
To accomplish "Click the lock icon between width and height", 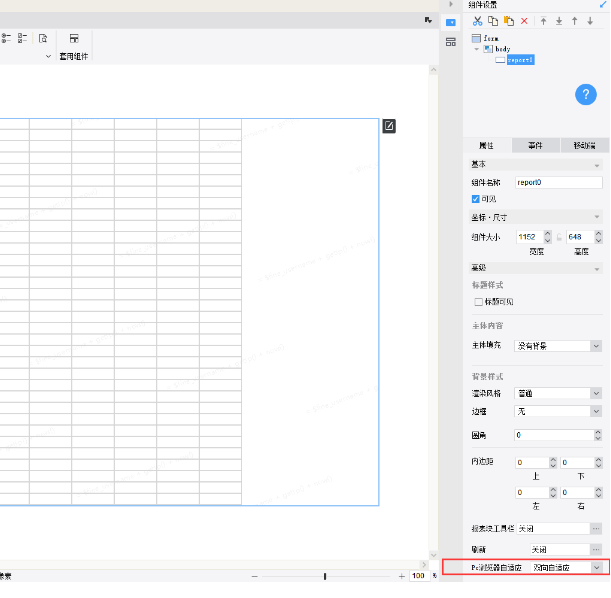I will click(x=559, y=237).
